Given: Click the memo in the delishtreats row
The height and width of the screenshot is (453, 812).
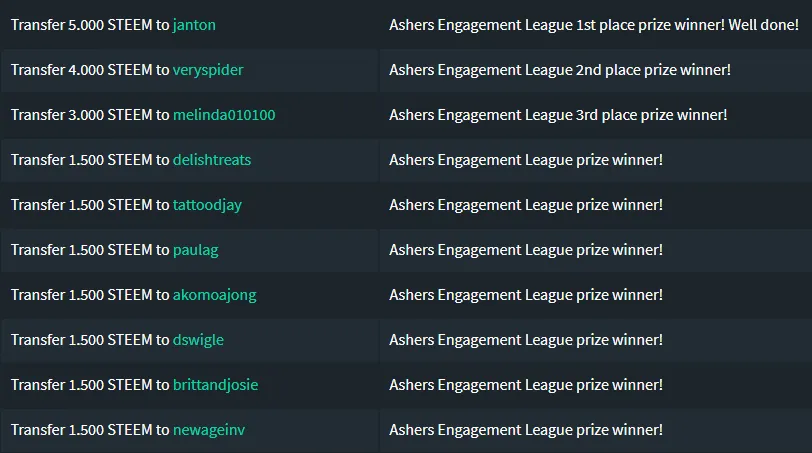Looking at the screenshot, I should [x=526, y=160].
